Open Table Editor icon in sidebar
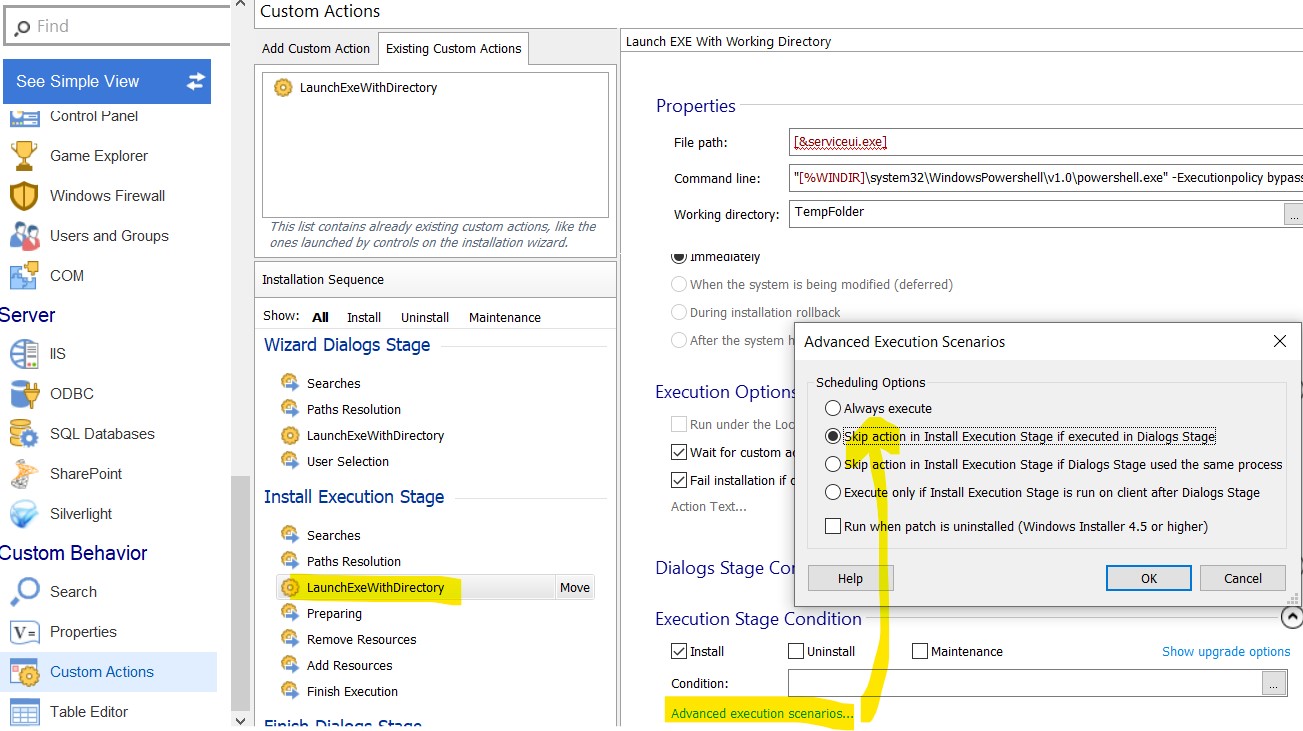Viewport: 1303px width, 731px height. point(24,712)
